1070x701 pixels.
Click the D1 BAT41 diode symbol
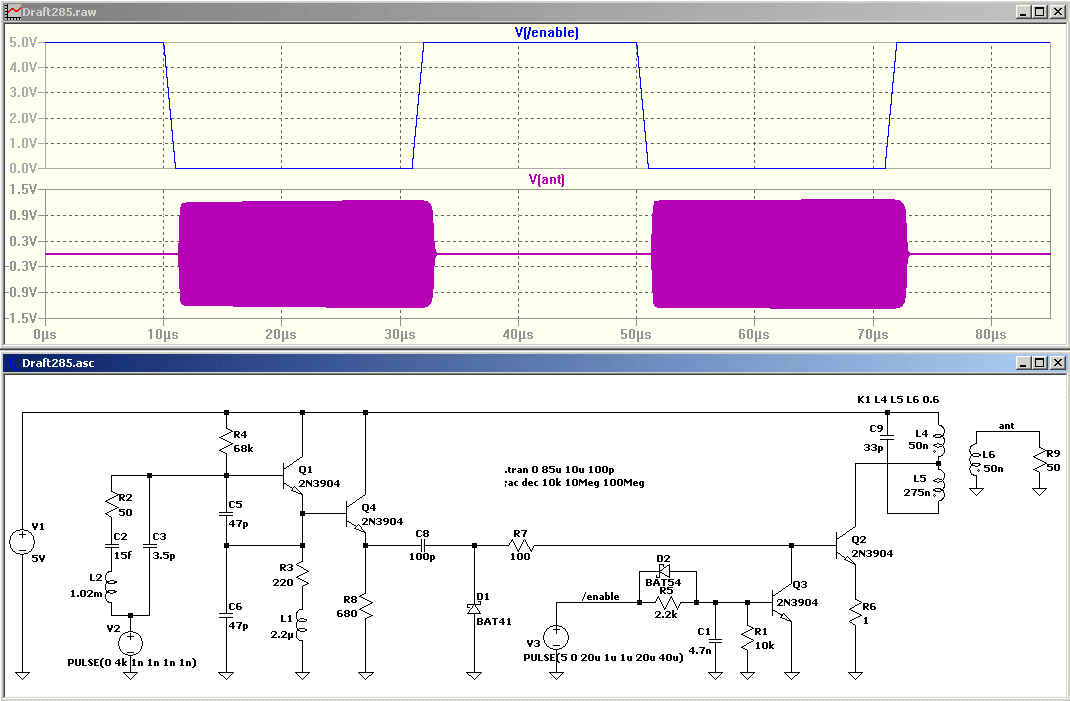coord(474,608)
